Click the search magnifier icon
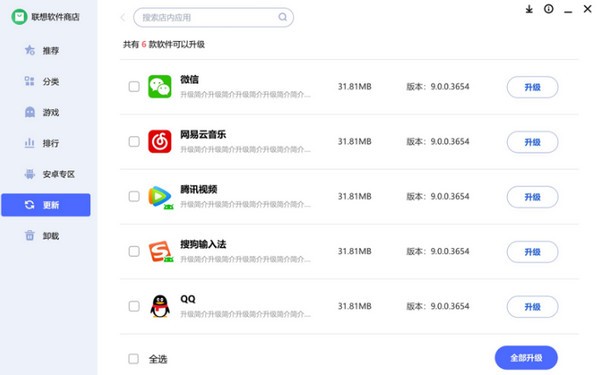Image resolution: width=600 pixels, height=375 pixels. (x=282, y=17)
